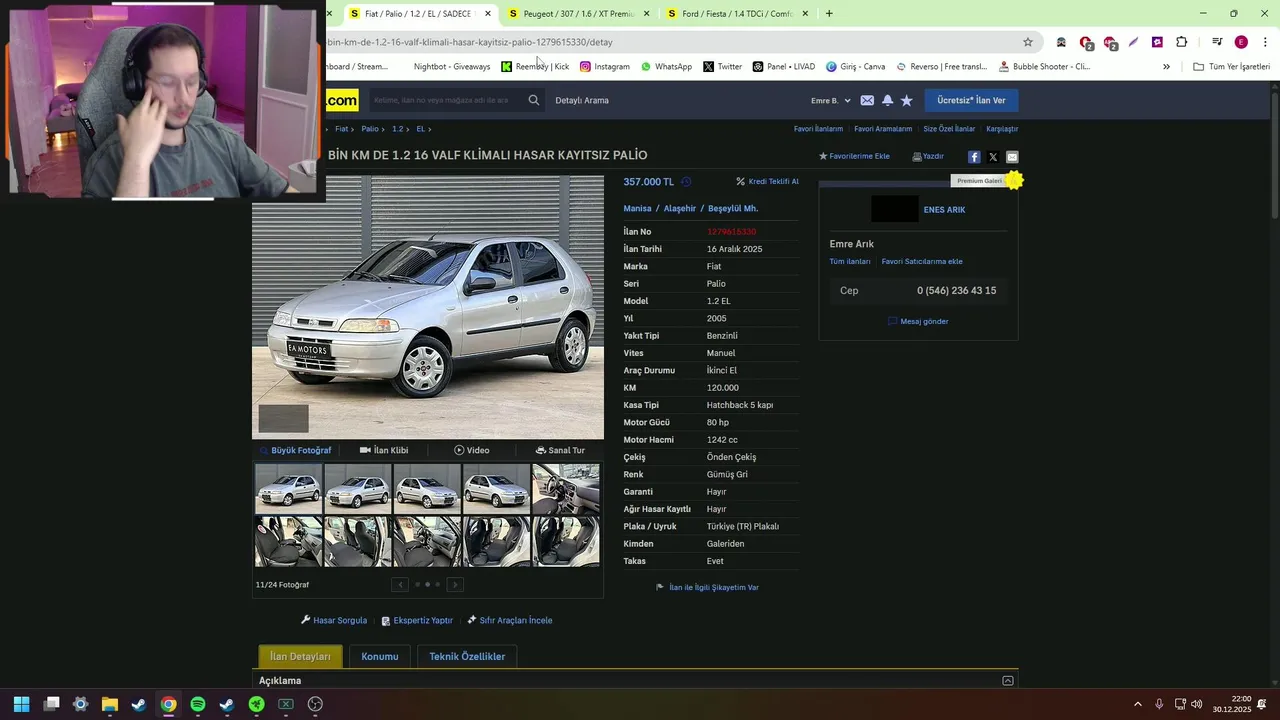Screen dimensions: 1280x720
Task: Show previous photo thumbnails page
Action: (400, 585)
